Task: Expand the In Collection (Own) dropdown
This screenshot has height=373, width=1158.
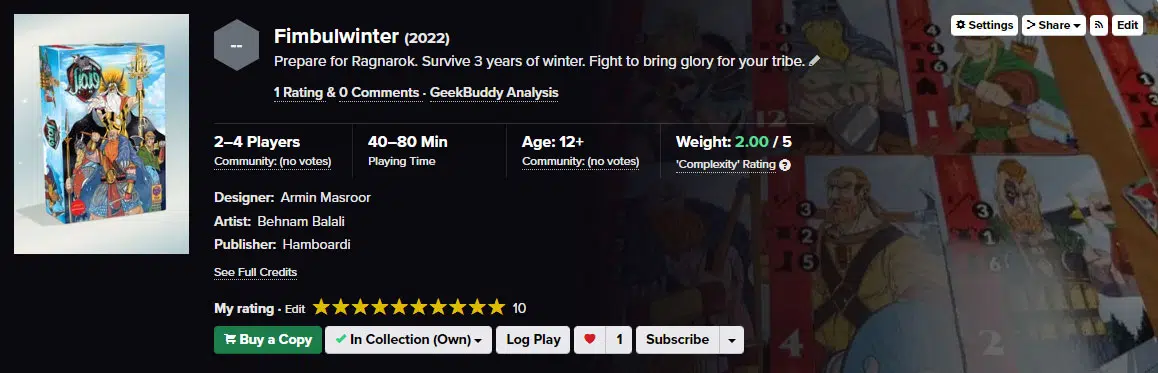Action: 408,340
